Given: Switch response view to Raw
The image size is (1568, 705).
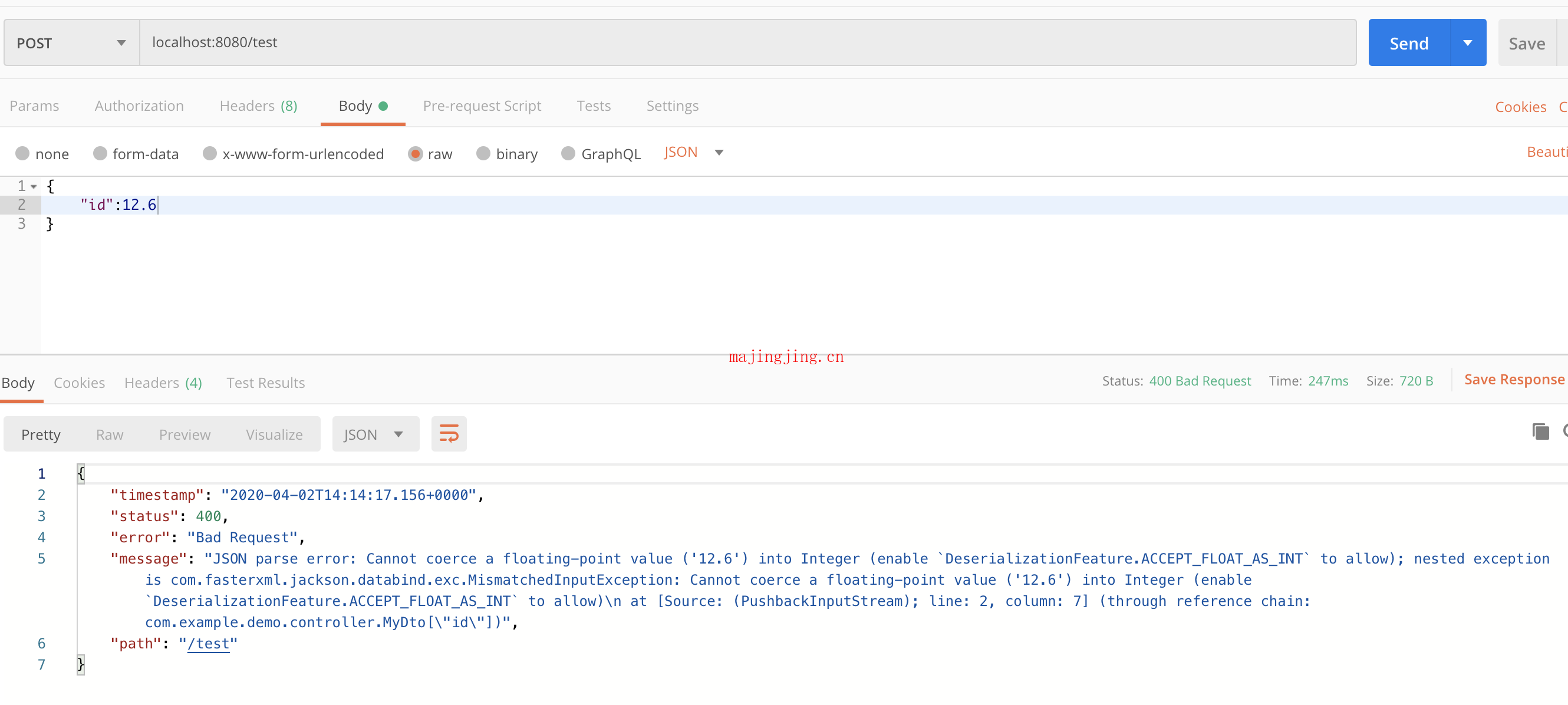Looking at the screenshot, I should pyautogui.click(x=110, y=434).
